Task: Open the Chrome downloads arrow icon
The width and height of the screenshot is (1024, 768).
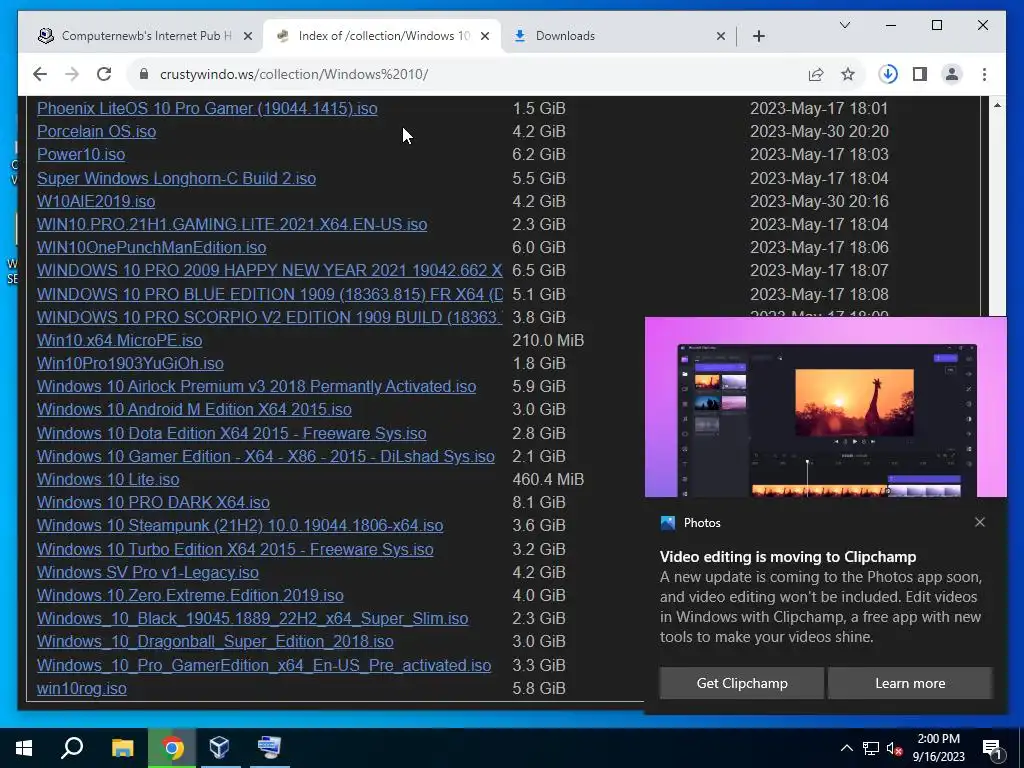Action: click(888, 74)
